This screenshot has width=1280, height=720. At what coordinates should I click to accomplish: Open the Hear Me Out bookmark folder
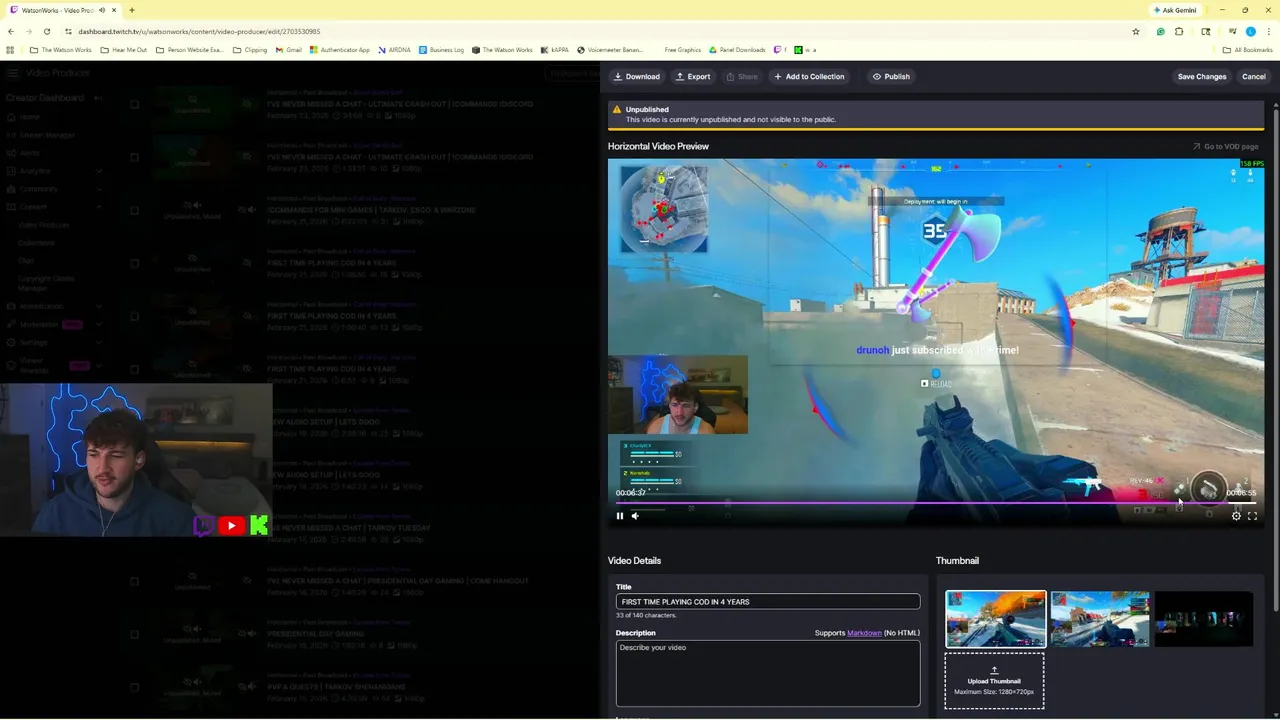(123, 50)
